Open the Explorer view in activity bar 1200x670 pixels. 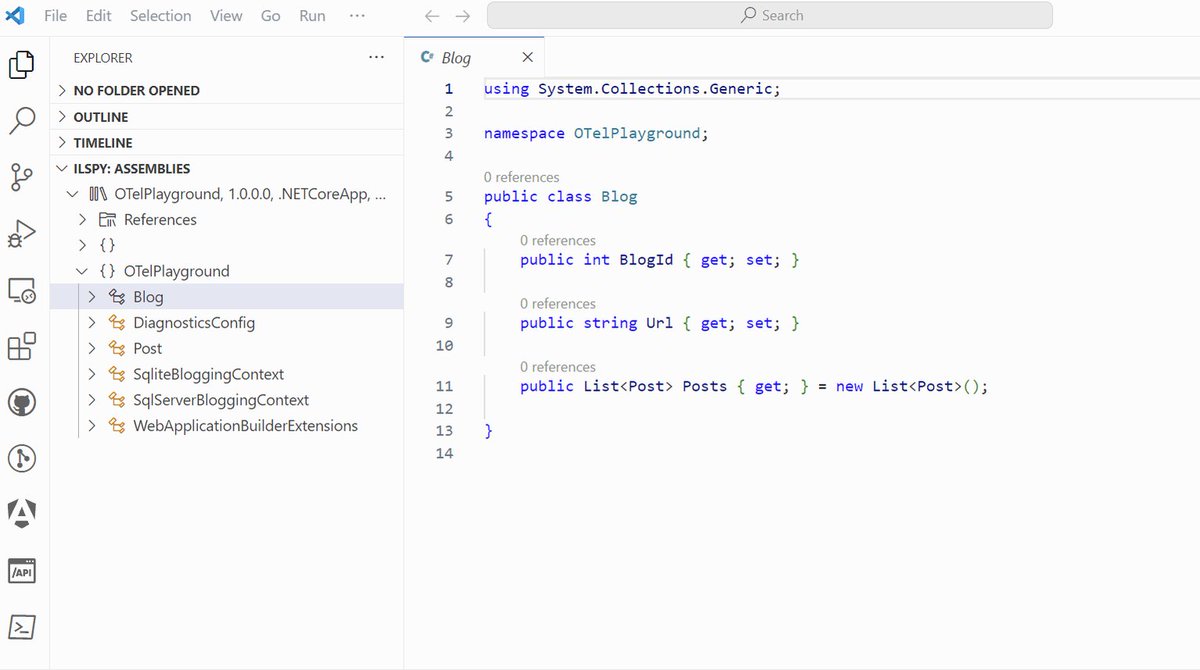(22, 65)
